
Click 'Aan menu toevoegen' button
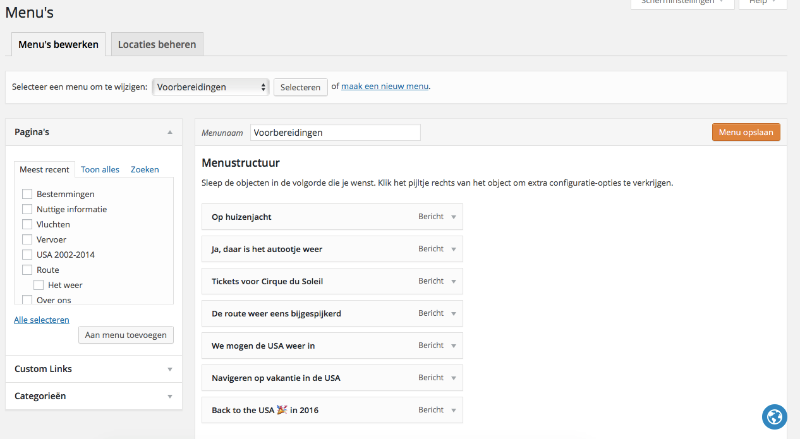126,335
